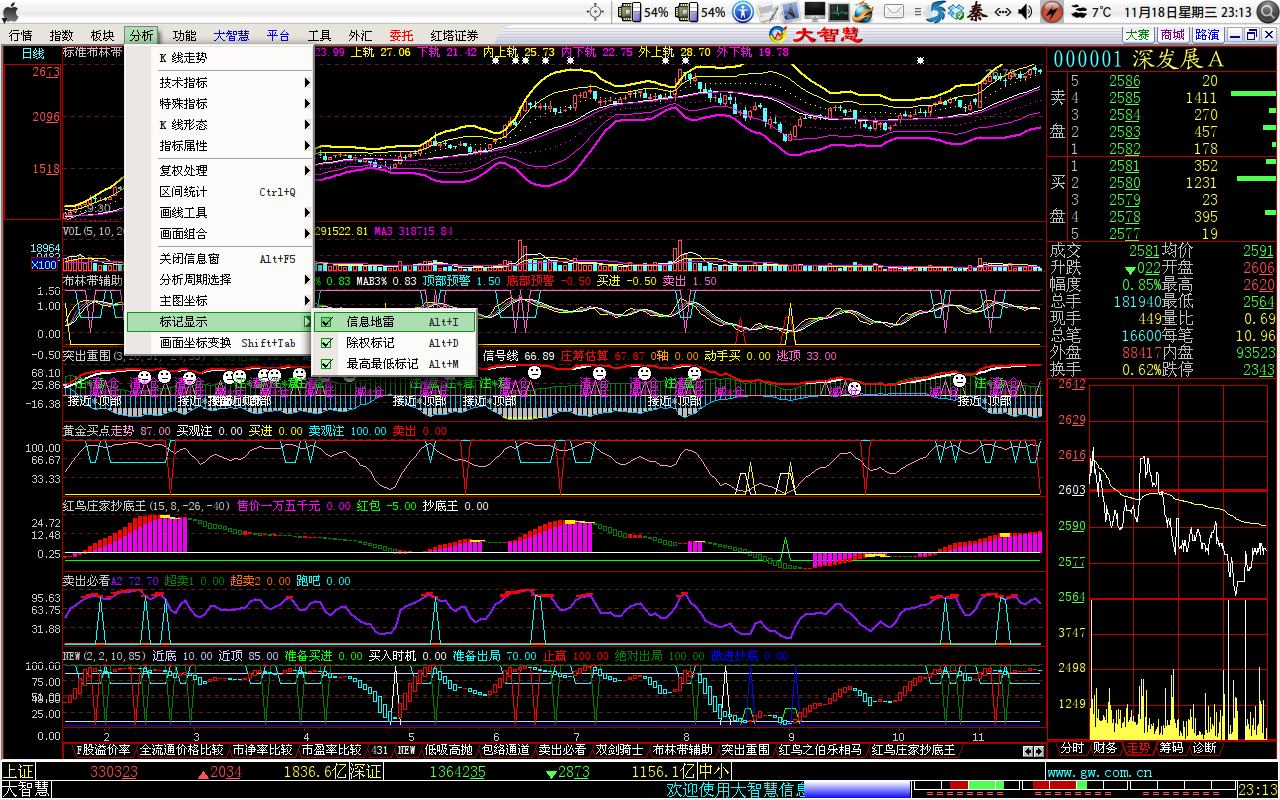
Task: Click the bidirectional arrows network icon
Action: click(x=1003, y=12)
